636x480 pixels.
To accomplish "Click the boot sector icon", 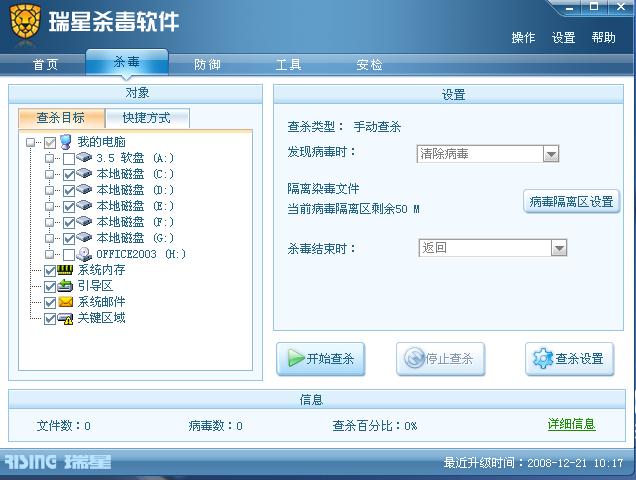I will (x=65, y=286).
